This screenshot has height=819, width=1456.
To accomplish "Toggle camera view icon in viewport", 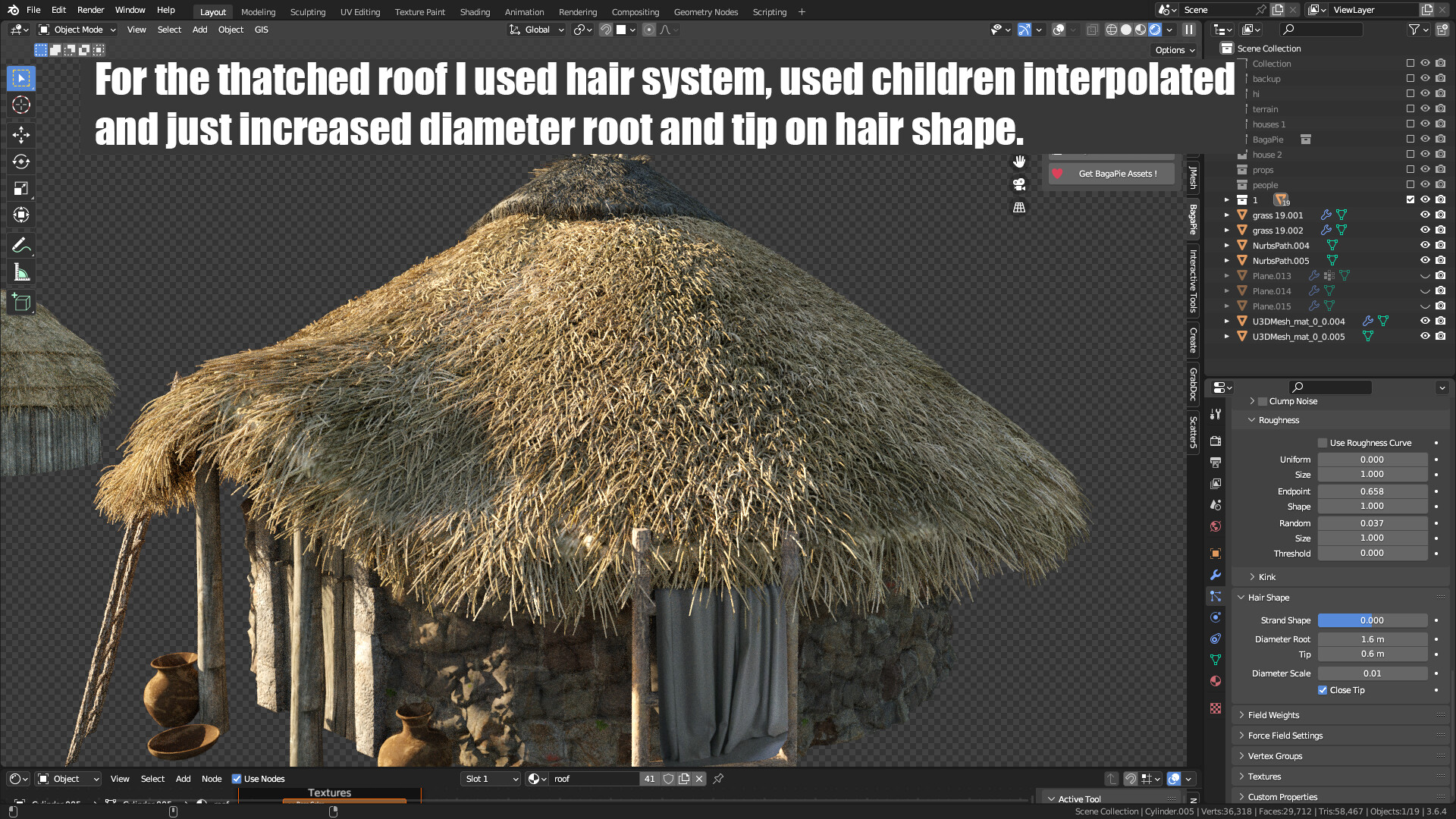I will [1019, 184].
